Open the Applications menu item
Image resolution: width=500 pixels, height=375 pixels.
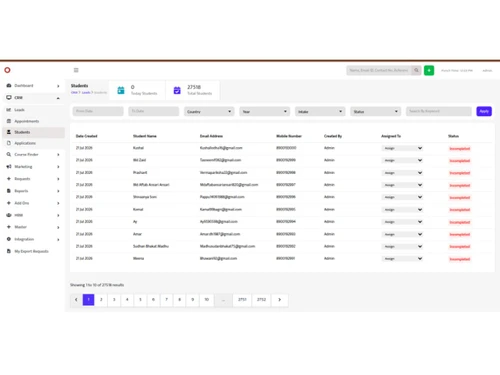click(x=25, y=143)
